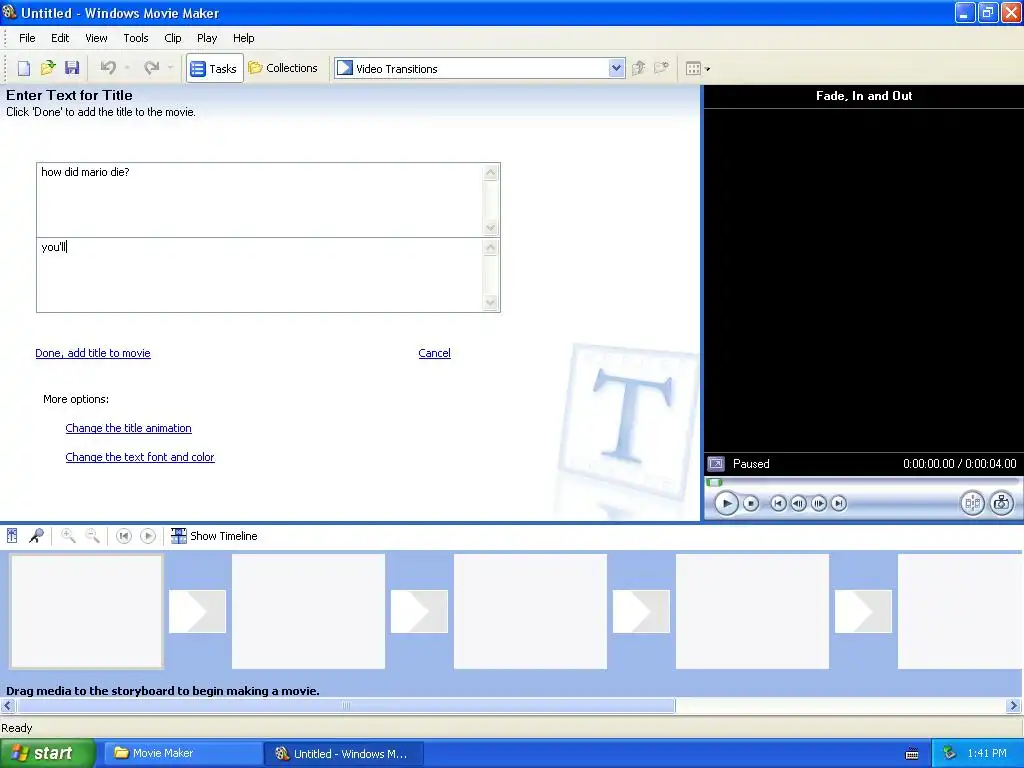Open the Edit menu

(60, 38)
